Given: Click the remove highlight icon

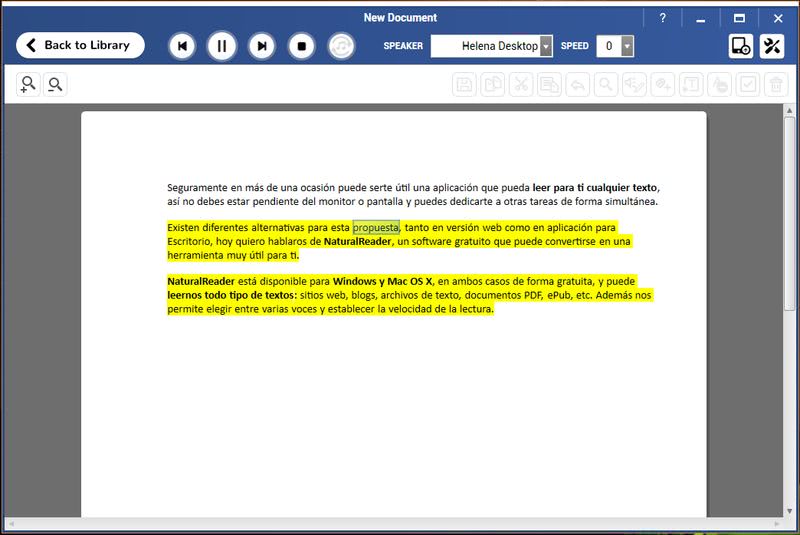Looking at the screenshot, I should coord(719,84).
